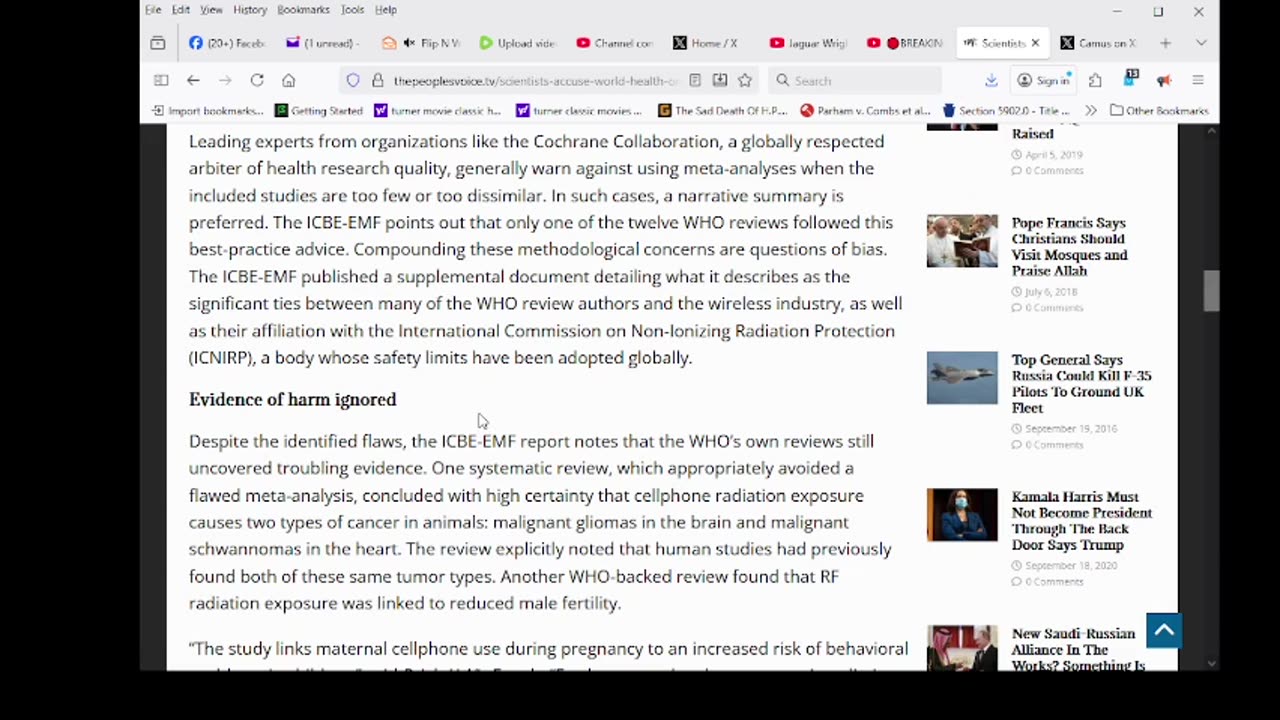Switch to the Facebook tab
This screenshot has height=720, width=1280.
(227, 43)
